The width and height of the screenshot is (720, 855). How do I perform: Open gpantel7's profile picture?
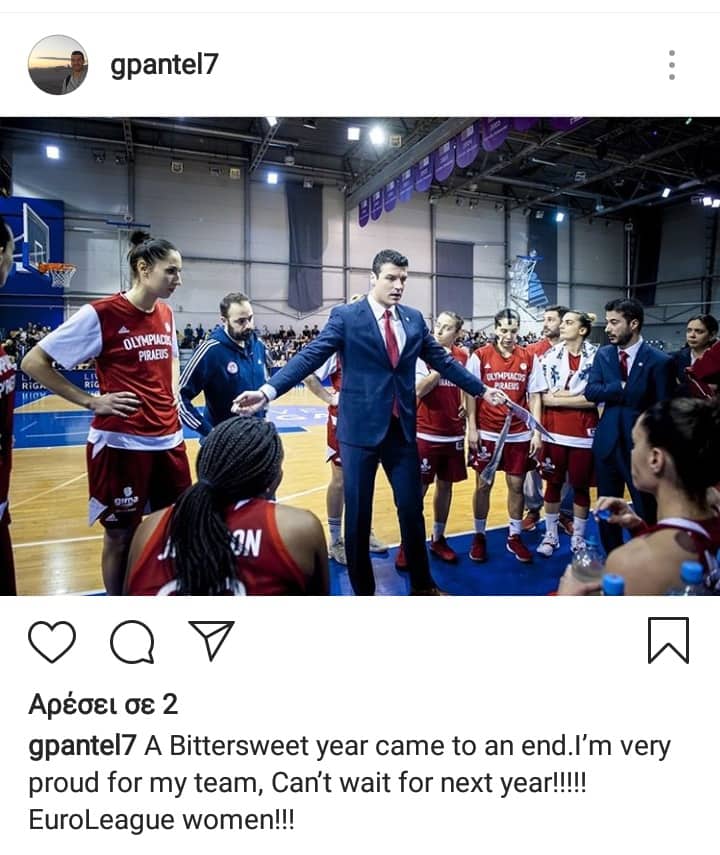point(58,65)
